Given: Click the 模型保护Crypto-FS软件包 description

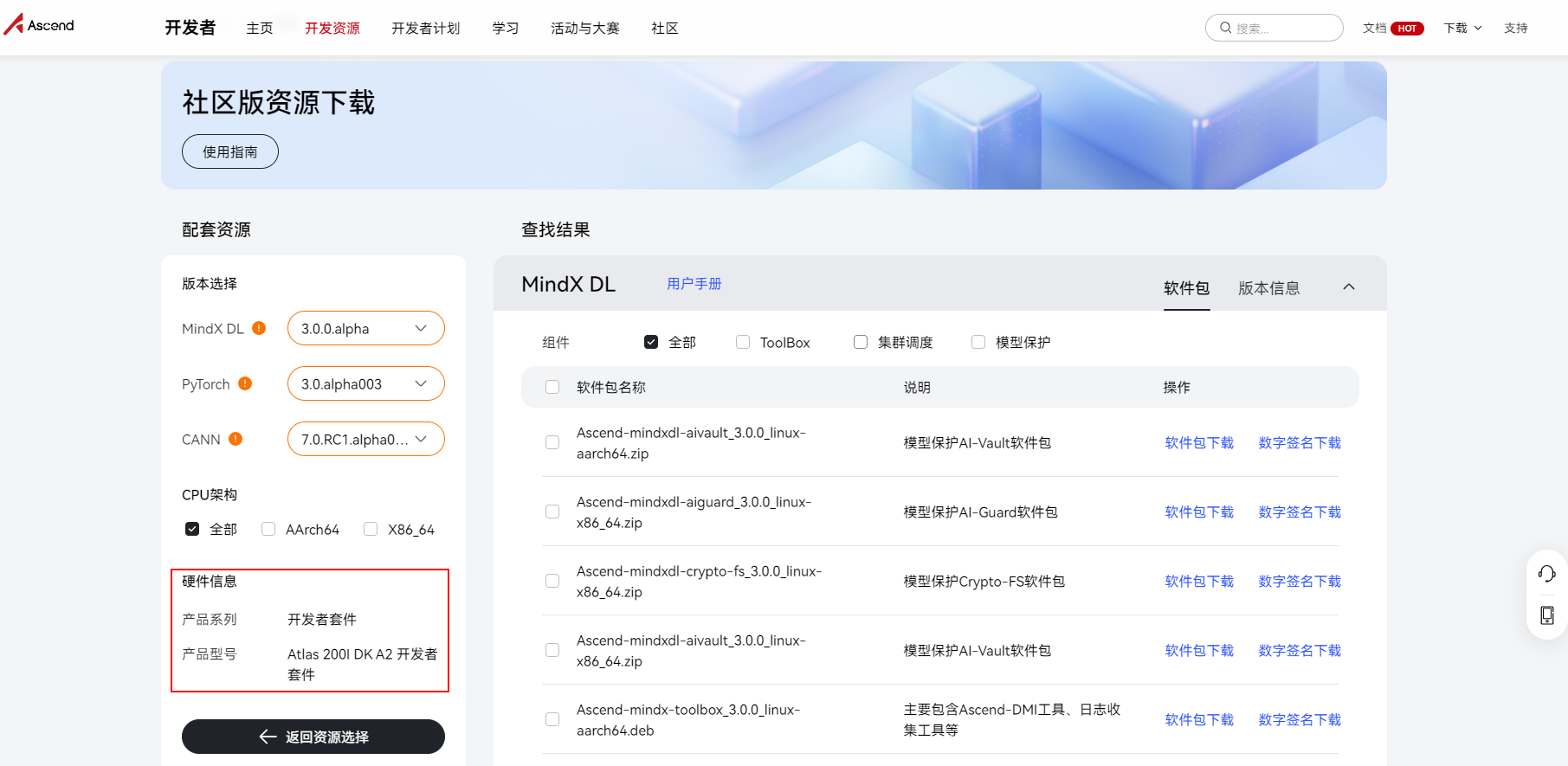Looking at the screenshot, I should pyautogui.click(x=984, y=581).
